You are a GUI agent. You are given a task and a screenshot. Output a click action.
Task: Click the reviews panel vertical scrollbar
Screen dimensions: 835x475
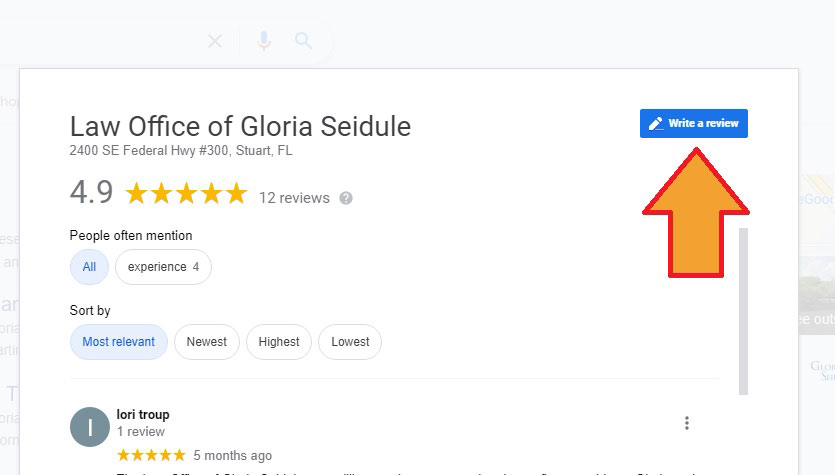click(x=743, y=312)
